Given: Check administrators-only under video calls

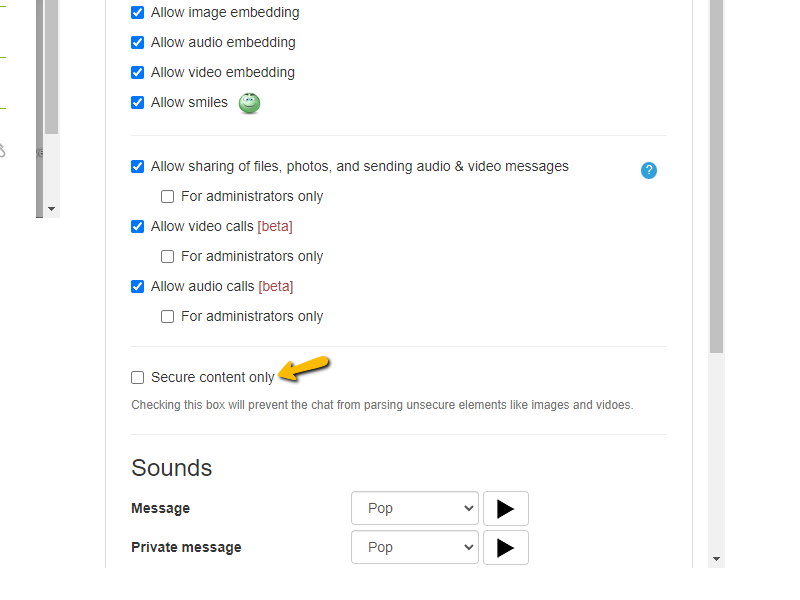Looking at the screenshot, I should [x=167, y=256].
